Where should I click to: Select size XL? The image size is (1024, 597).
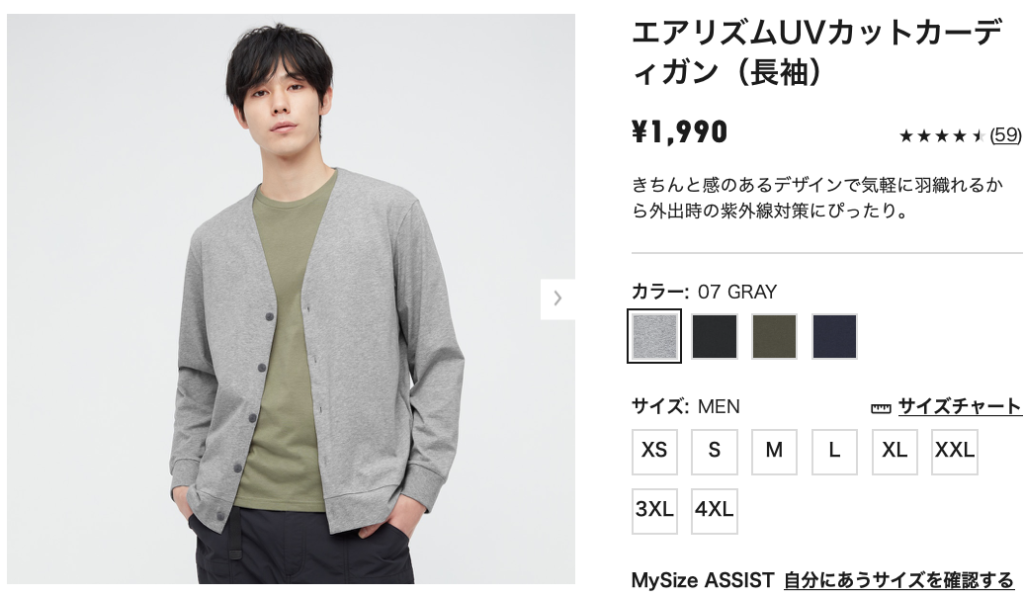895,451
